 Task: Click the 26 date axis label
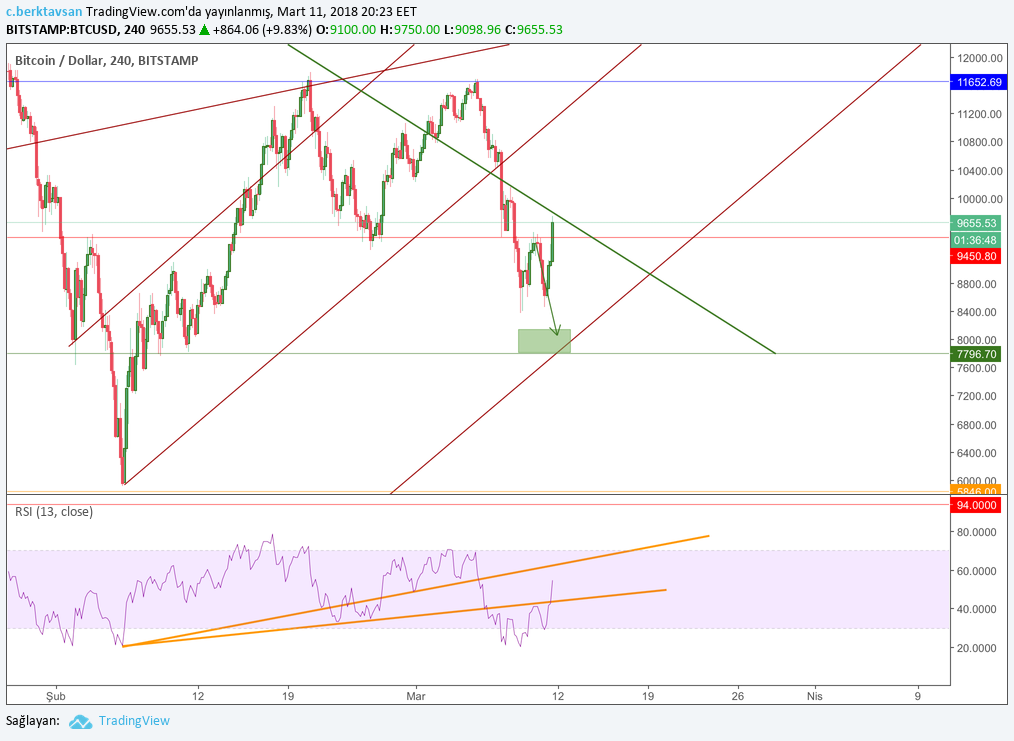737,696
